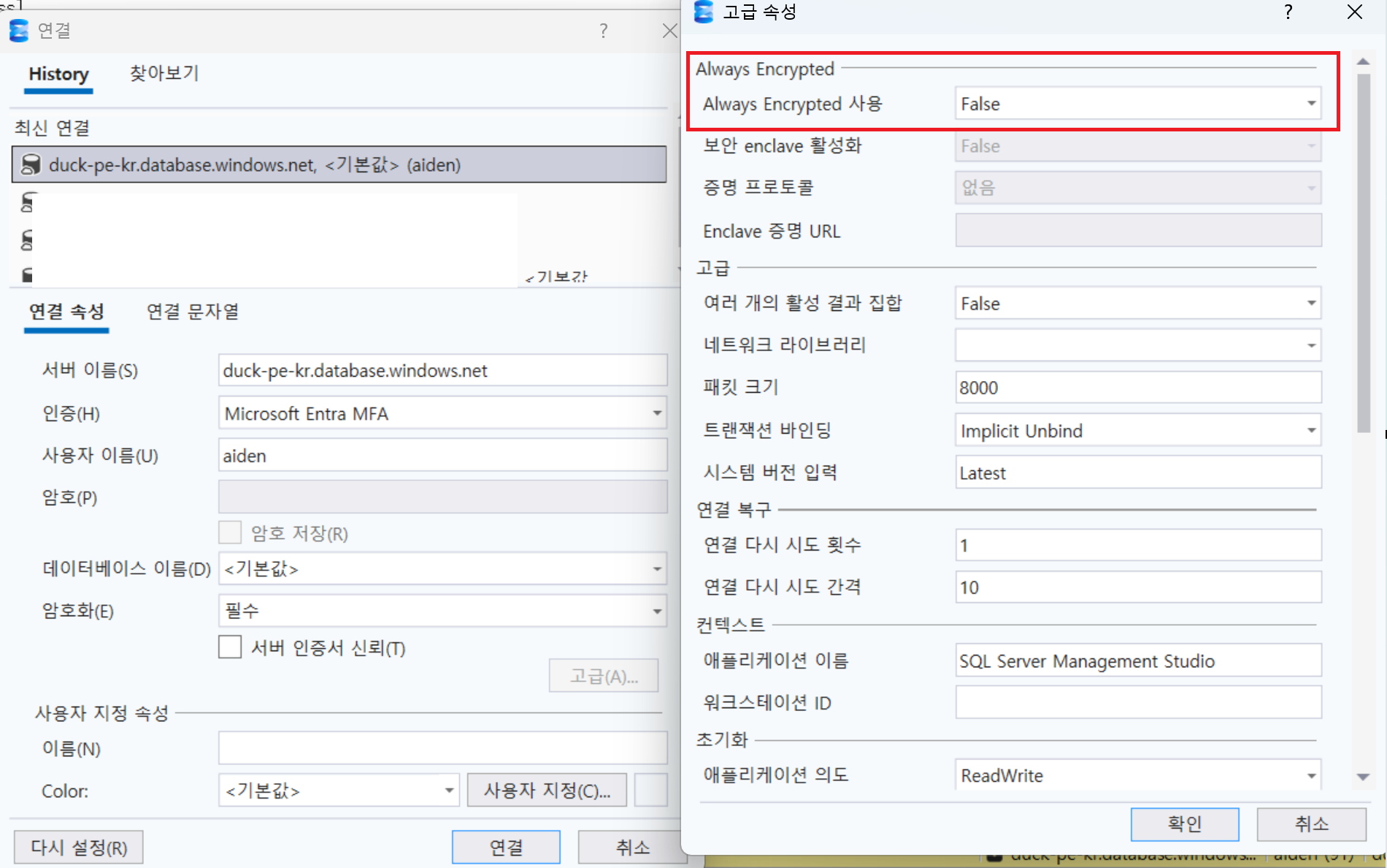This screenshot has height=868, width=1387.
Task: Click the 워크스테이션 ID field
Action: [1138, 702]
